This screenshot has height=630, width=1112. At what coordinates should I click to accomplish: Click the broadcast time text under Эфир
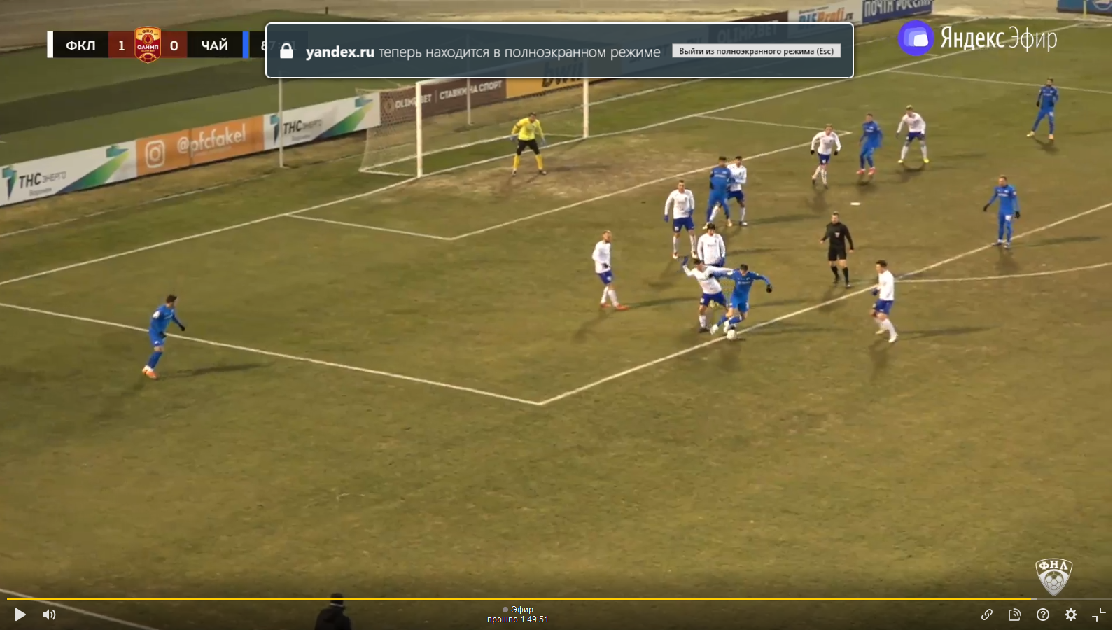pyautogui.click(x=518, y=620)
